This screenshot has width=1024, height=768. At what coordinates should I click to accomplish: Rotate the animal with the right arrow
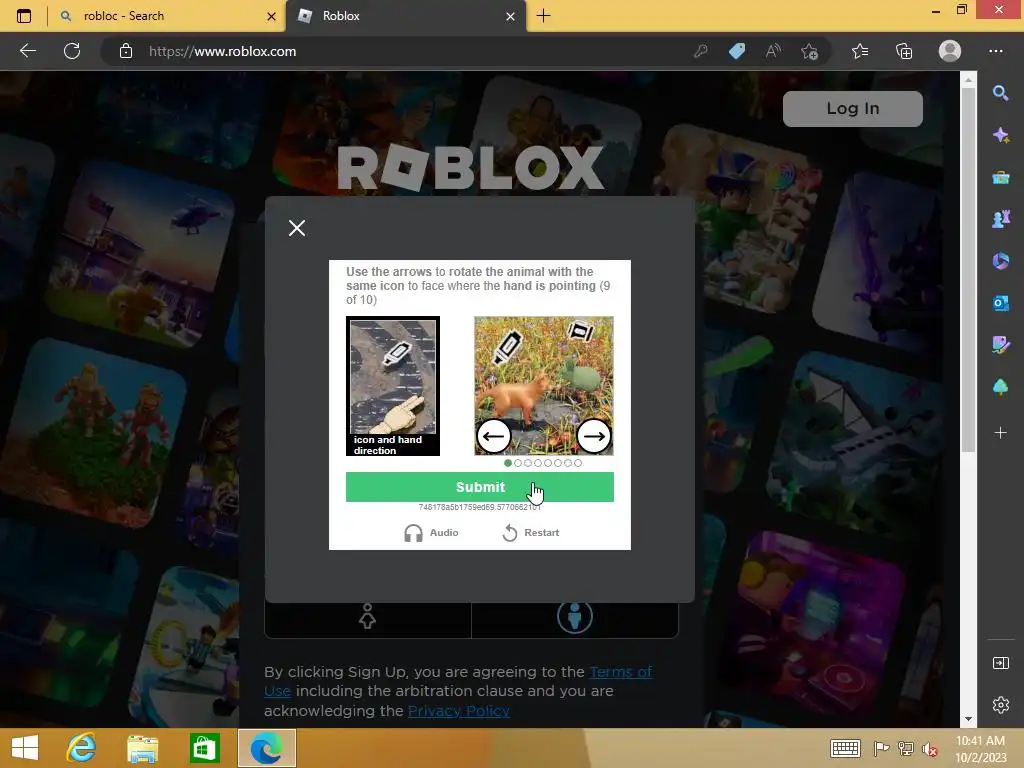click(594, 436)
